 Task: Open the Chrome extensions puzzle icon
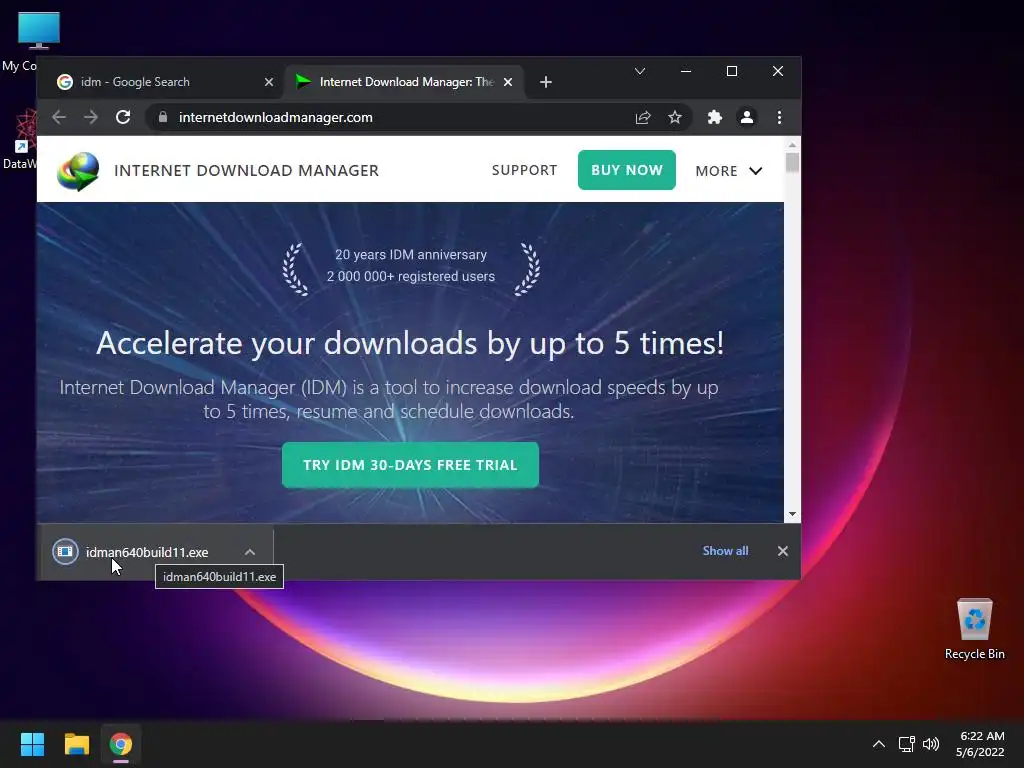(x=714, y=118)
